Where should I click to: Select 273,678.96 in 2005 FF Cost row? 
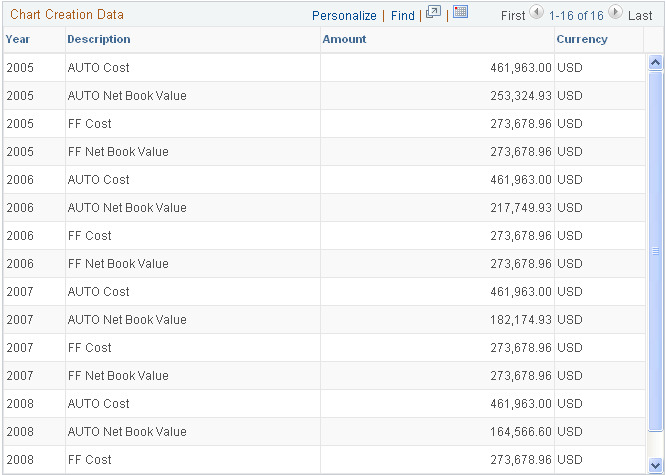coord(521,124)
